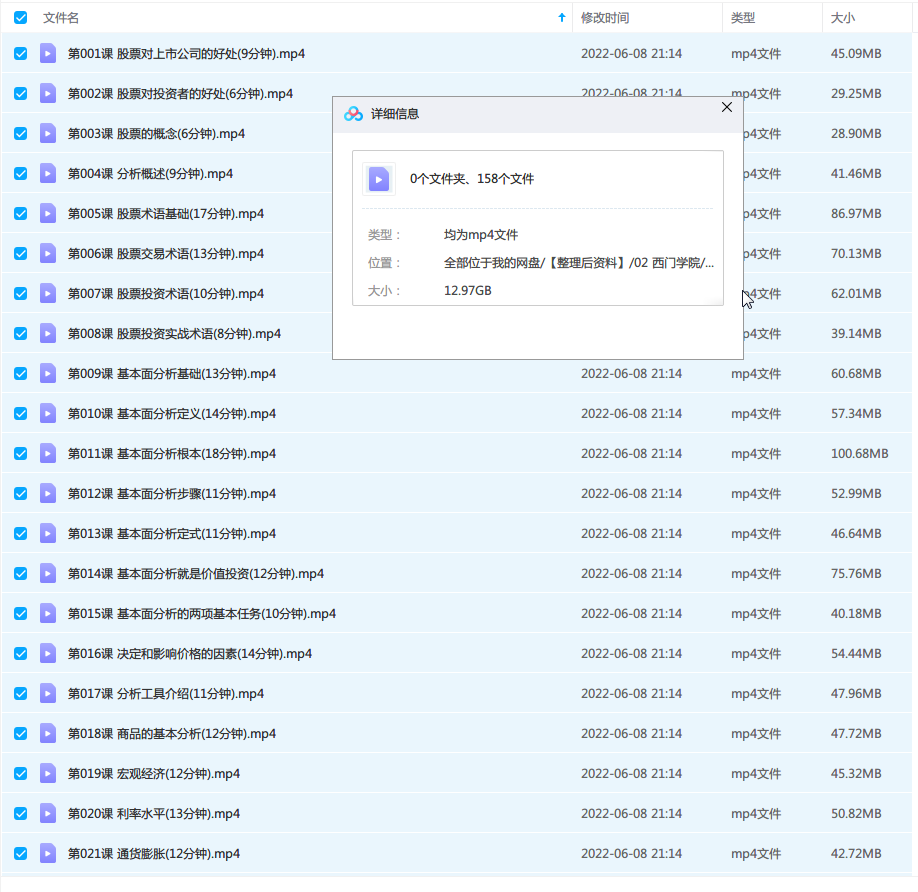Click the mp4 thumbnail icon inside the details dialog
This screenshot has height=892, width=918.
[379, 178]
